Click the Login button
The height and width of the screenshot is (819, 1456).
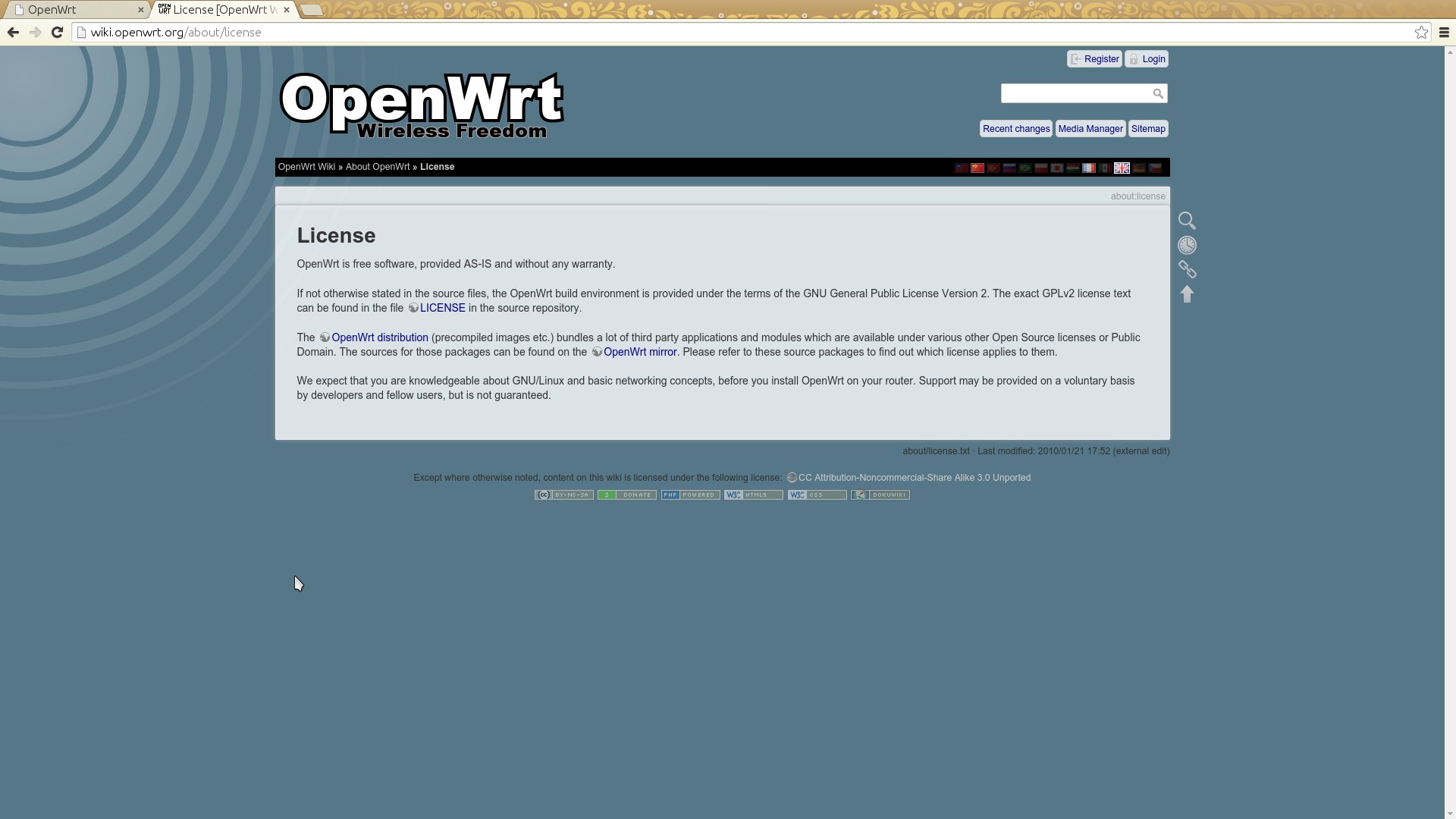pos(1146,59)
